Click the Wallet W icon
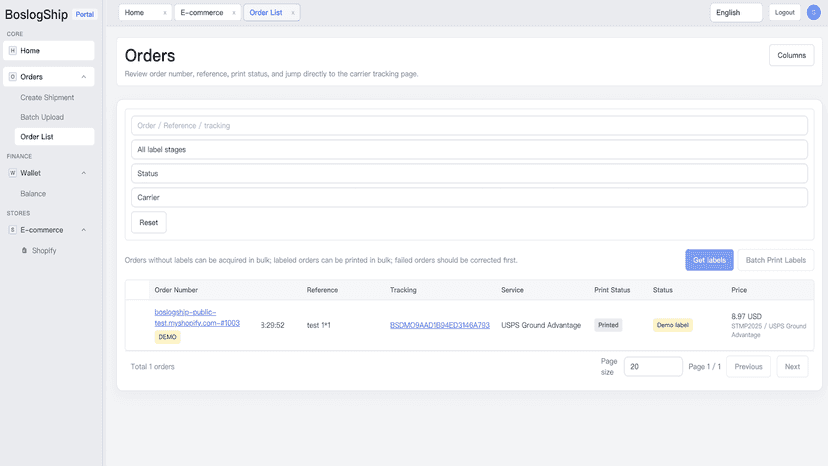Viewport: 828px width, 466px height. coord(13,173)
